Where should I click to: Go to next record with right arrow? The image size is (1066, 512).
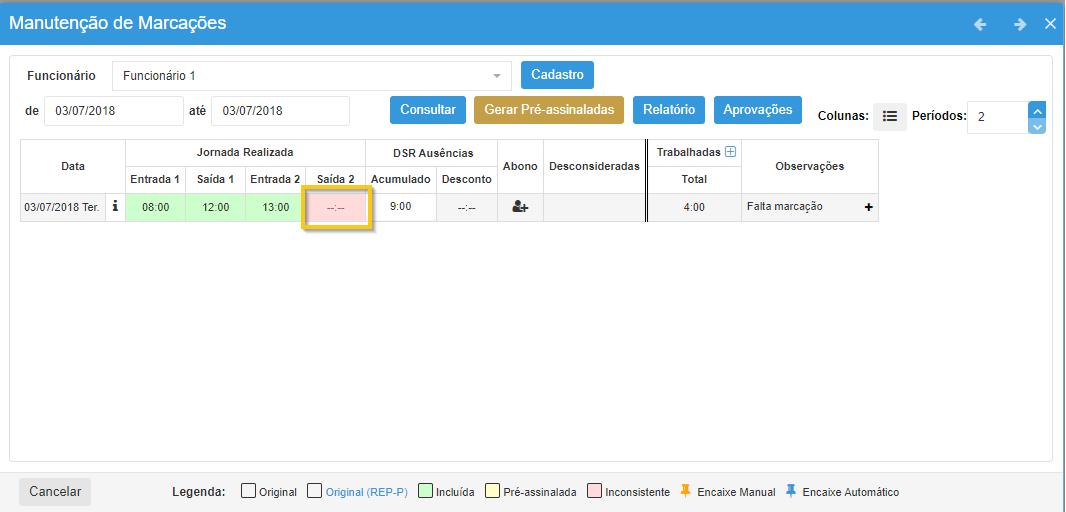[1019, 24]
